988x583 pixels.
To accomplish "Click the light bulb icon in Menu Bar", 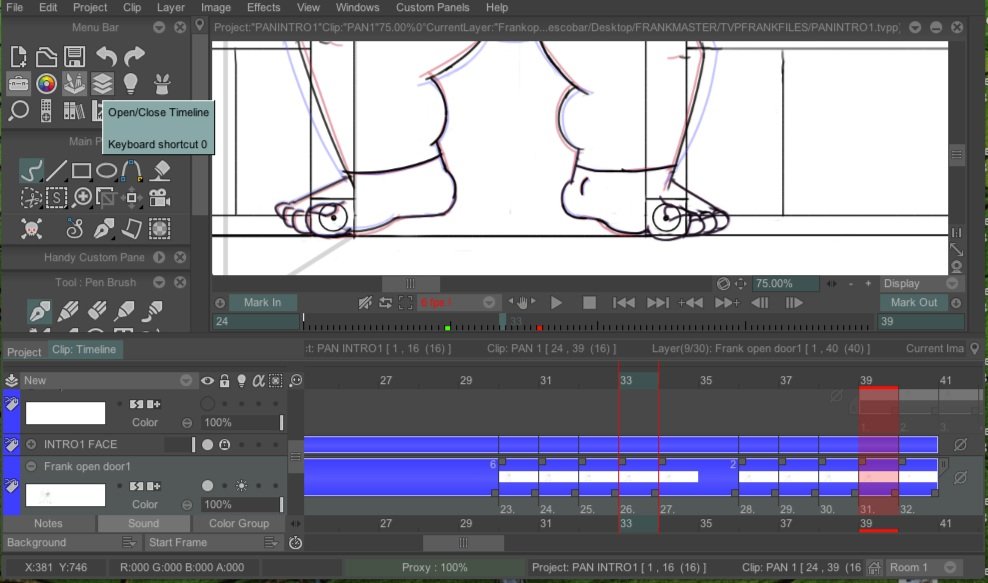I will click(130, 83).
